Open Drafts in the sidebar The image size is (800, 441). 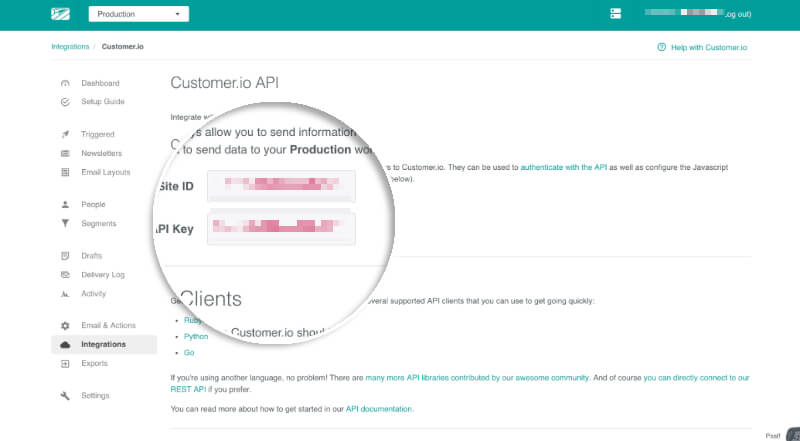(x=91, y=256)
